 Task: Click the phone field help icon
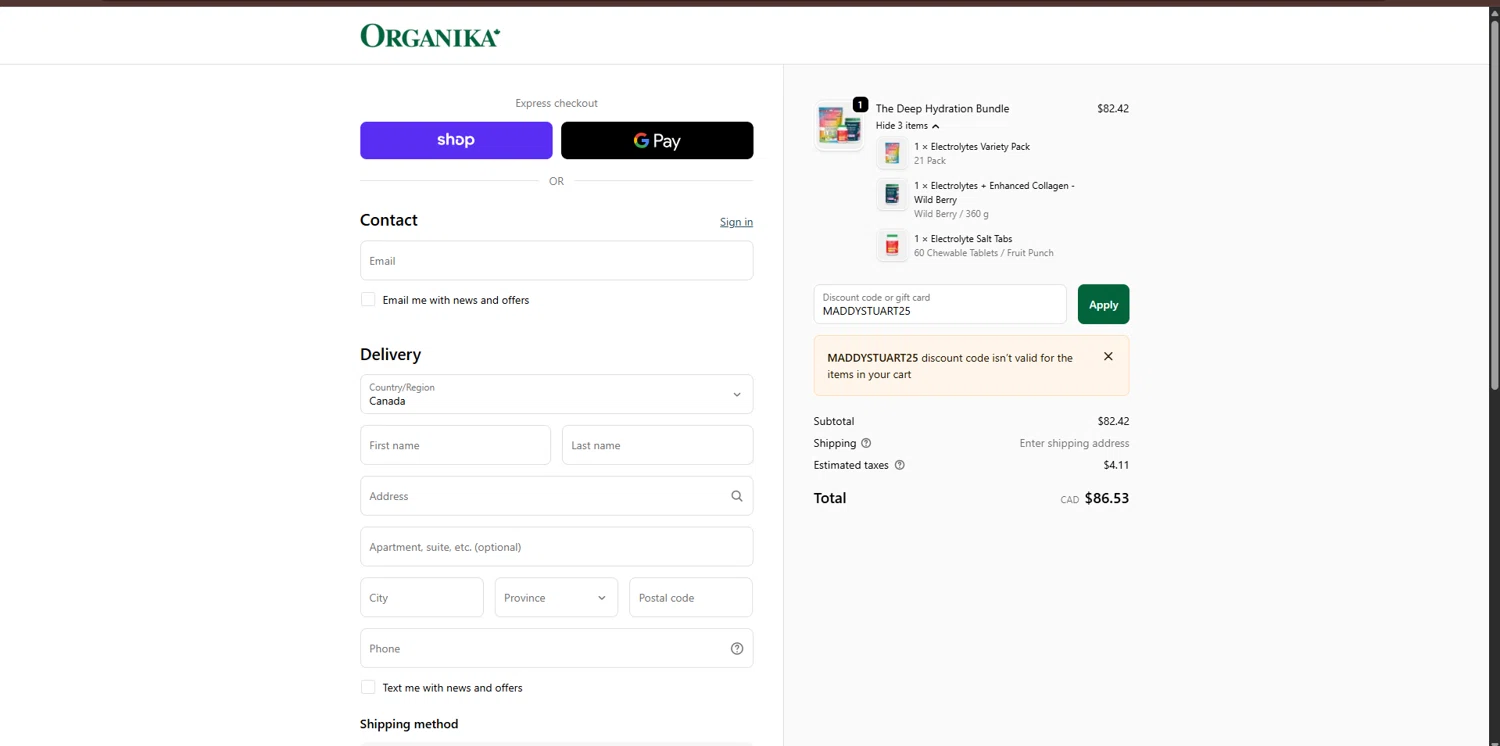[x=737, y=648]
